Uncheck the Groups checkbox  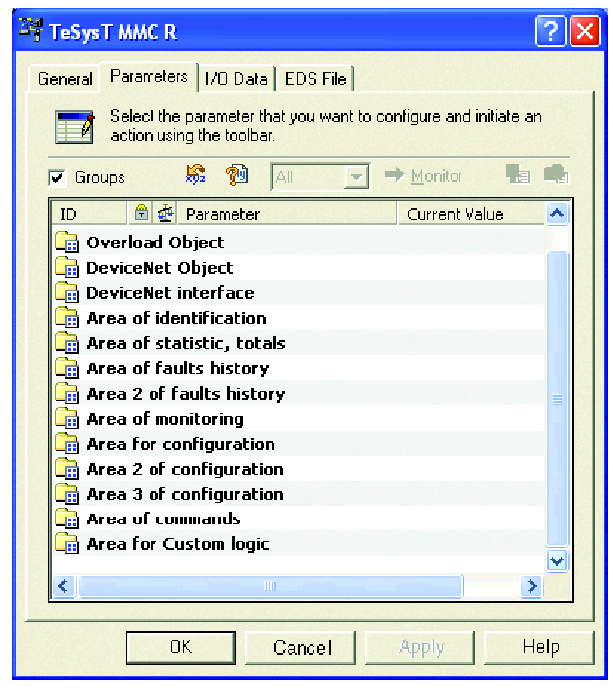coord(57,178)
